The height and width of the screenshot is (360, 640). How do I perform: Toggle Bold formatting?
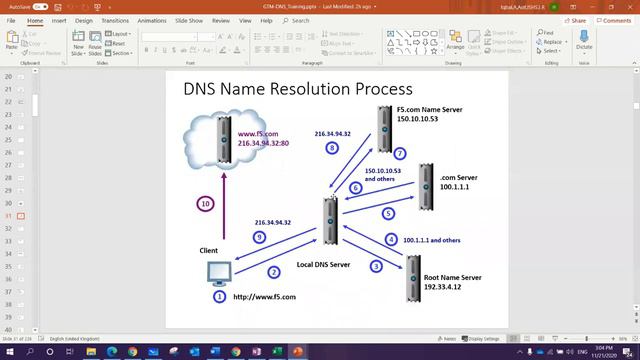146,50
